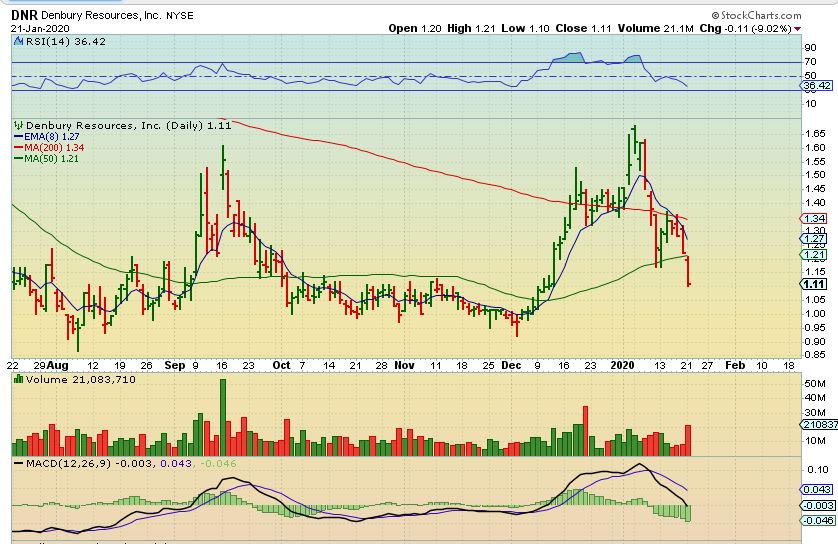The width and height of the screenshot is (838, 544).
Task: Click the Dec label on the date axis
Action: point(511,365)
